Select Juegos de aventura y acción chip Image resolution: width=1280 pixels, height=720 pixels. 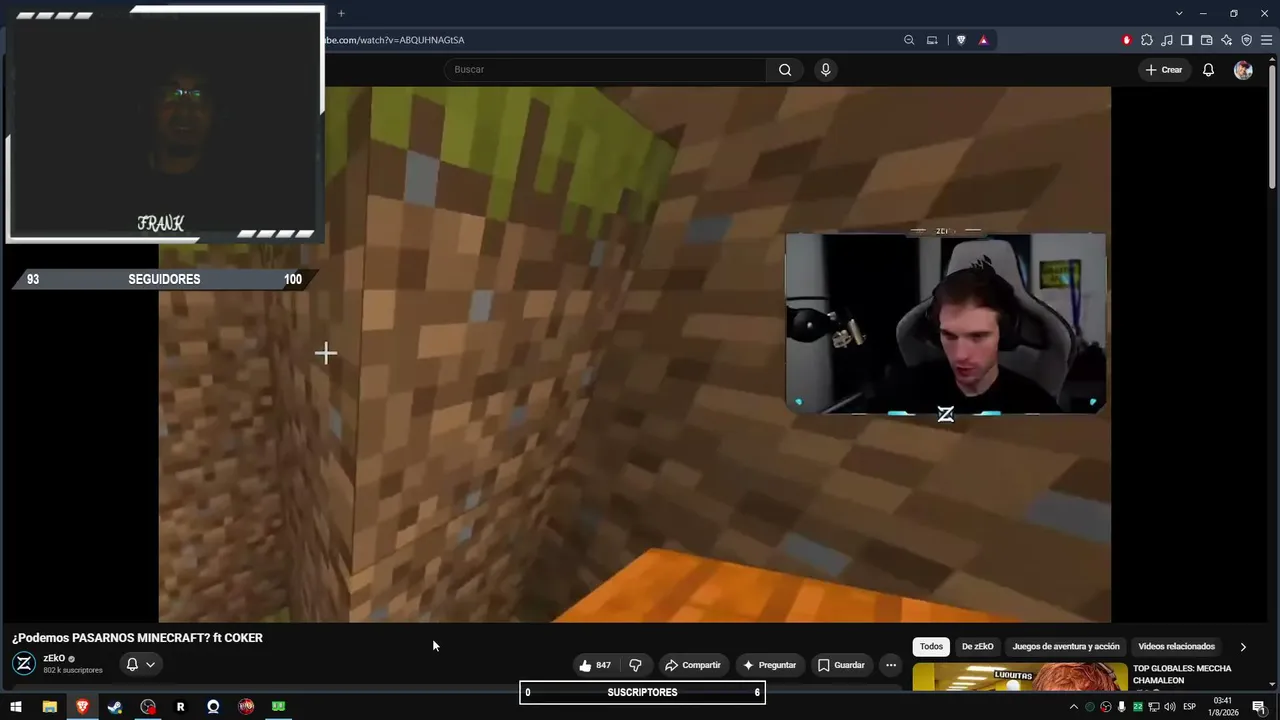pos(1066,647)
